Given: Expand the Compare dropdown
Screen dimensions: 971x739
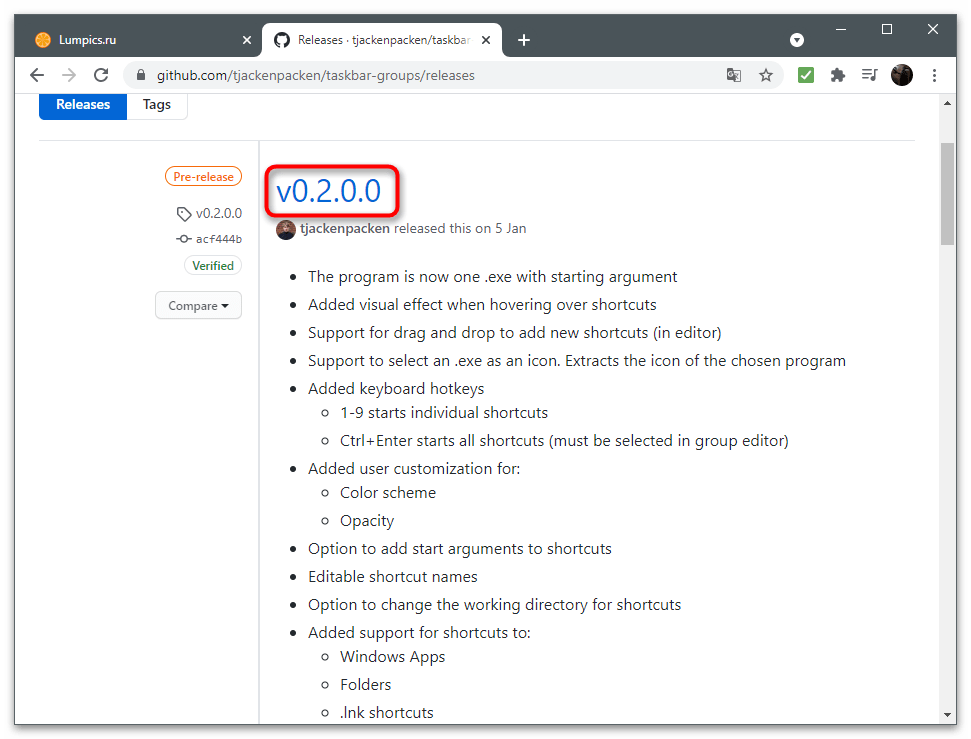Looking at the screenshot, I should pos(198,305).
